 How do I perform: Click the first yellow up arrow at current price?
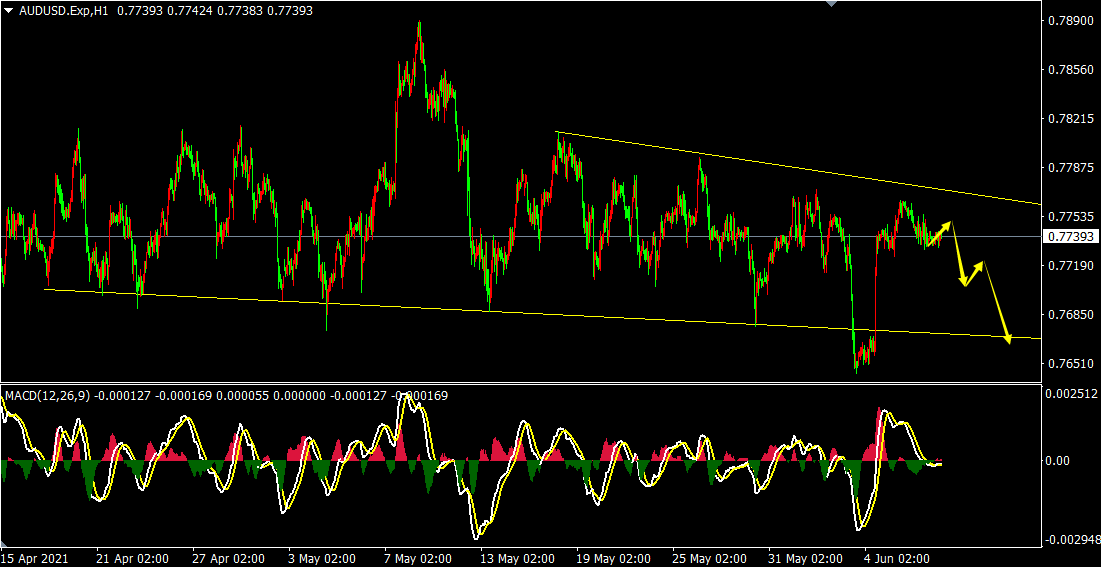click(941, 231)
